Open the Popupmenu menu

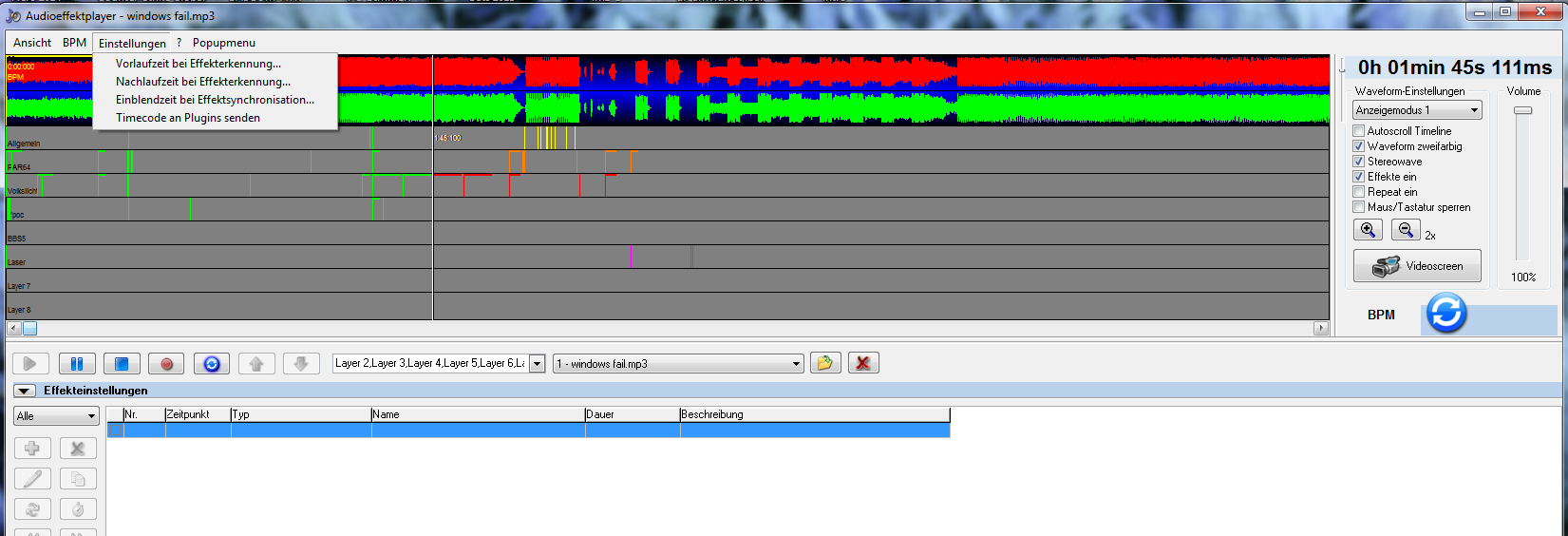tap(224, 43)
